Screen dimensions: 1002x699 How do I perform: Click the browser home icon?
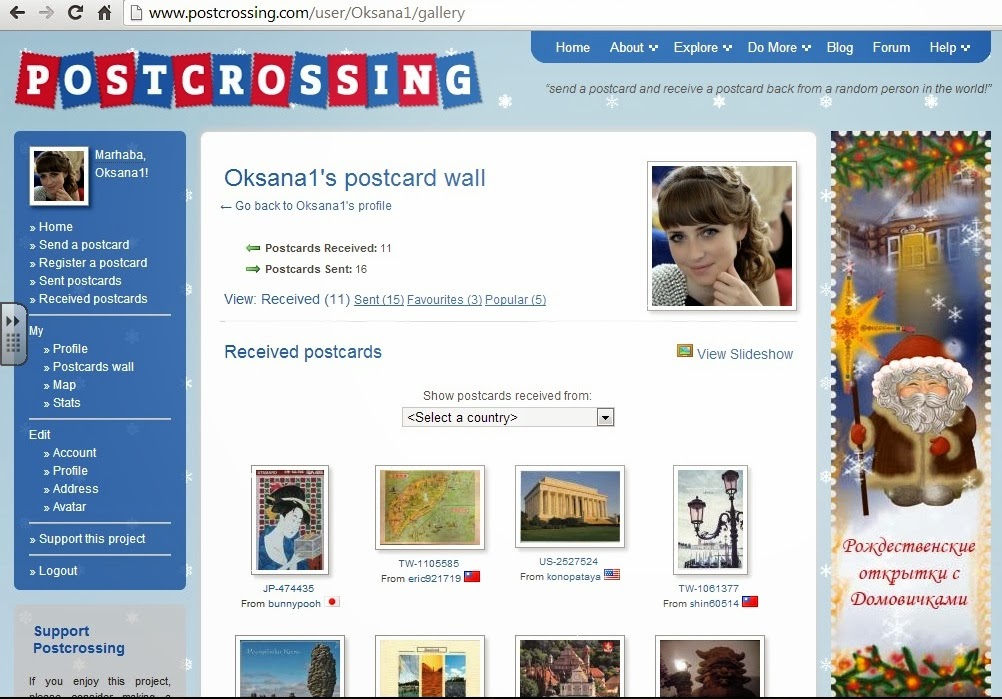tap(104, 12)
